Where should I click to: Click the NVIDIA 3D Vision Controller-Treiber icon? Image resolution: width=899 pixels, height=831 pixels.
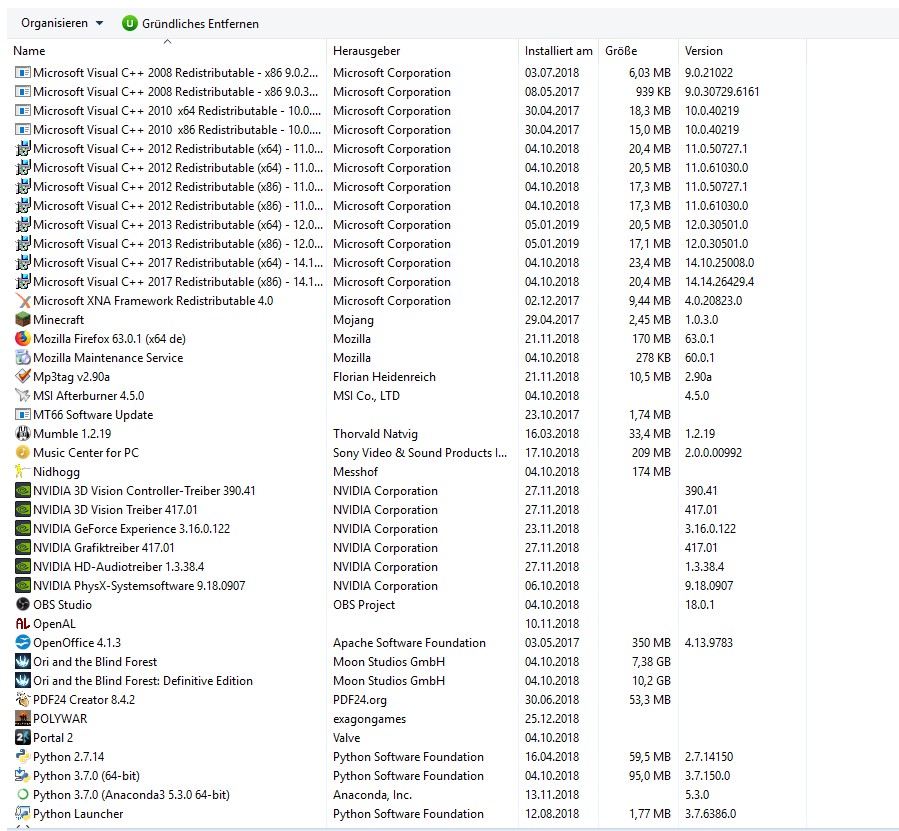22,490
